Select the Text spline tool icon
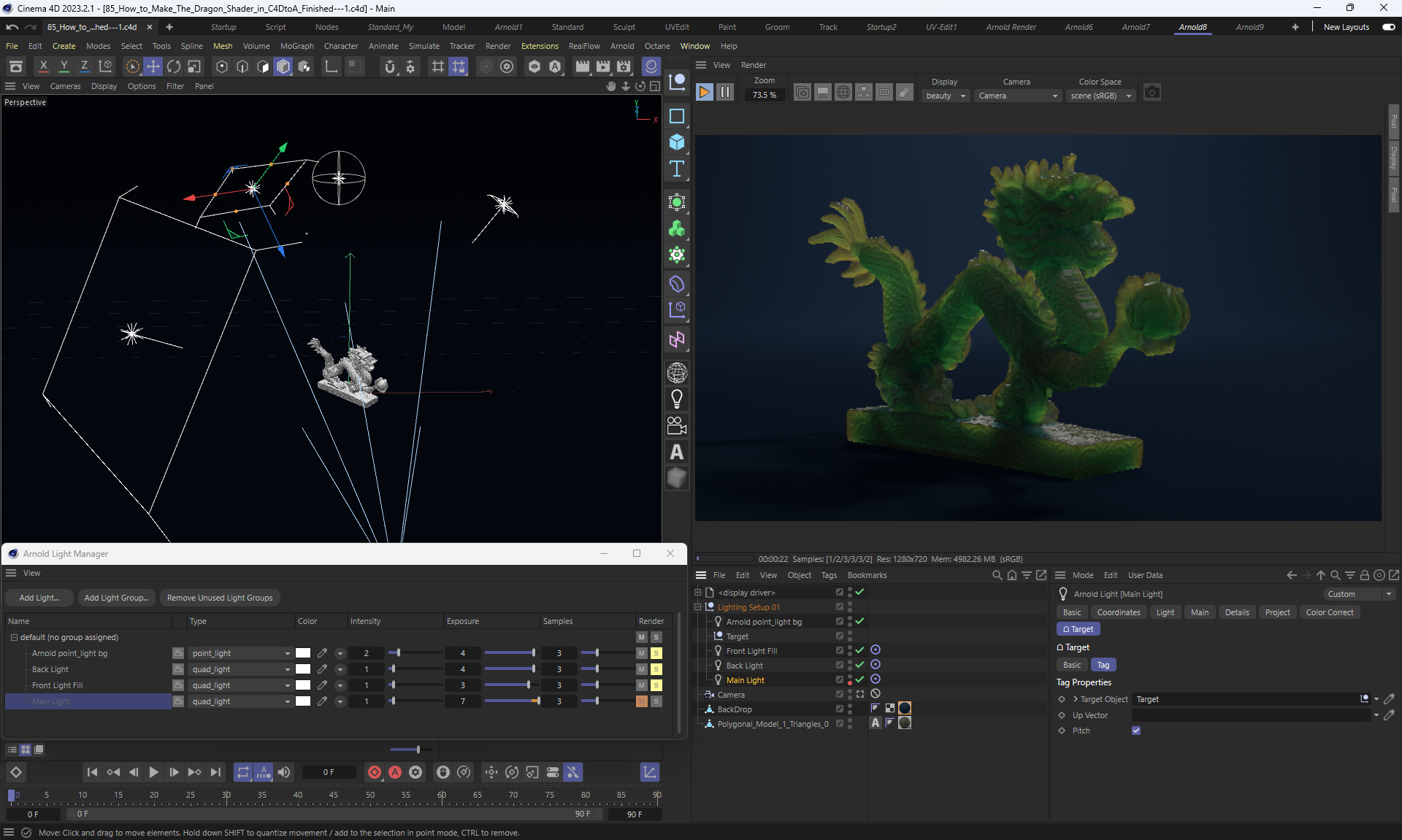The height and width of the screenshot is (840, 1402). click(x=677, y=169)
